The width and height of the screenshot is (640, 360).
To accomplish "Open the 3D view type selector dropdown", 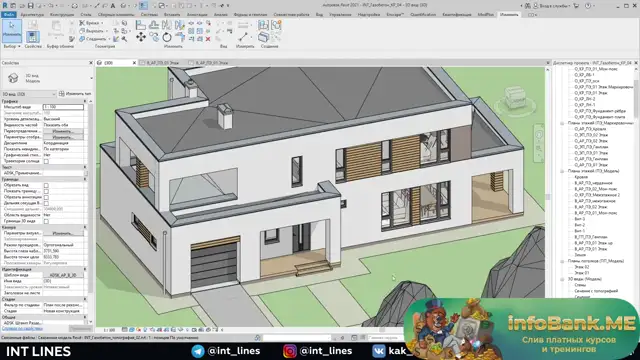I will pyautogui.click(x=29, y=94).
